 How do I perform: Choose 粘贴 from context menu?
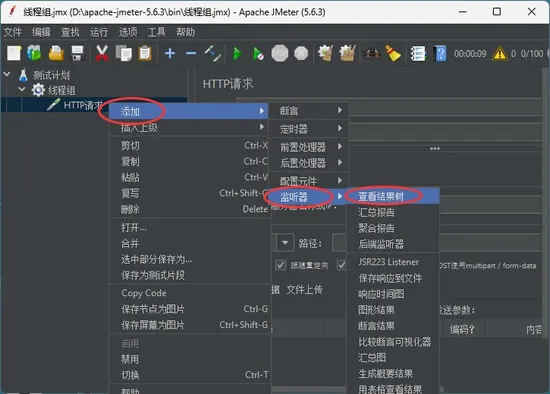189,177
